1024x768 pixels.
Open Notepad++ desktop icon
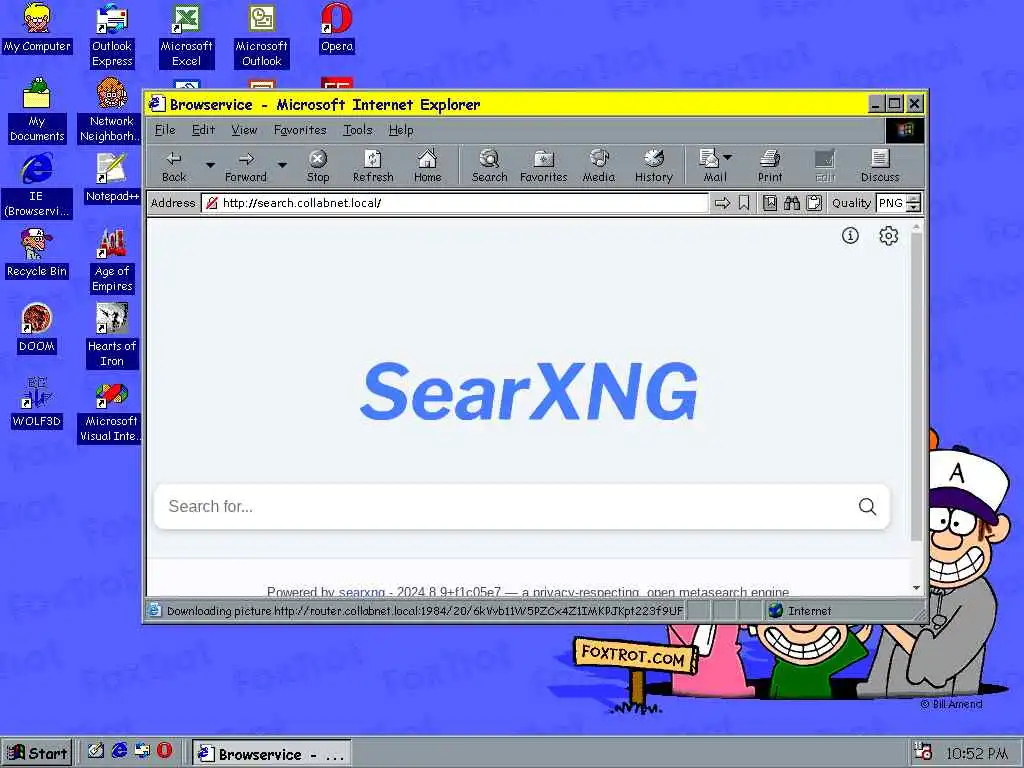[x=112, y=178]
